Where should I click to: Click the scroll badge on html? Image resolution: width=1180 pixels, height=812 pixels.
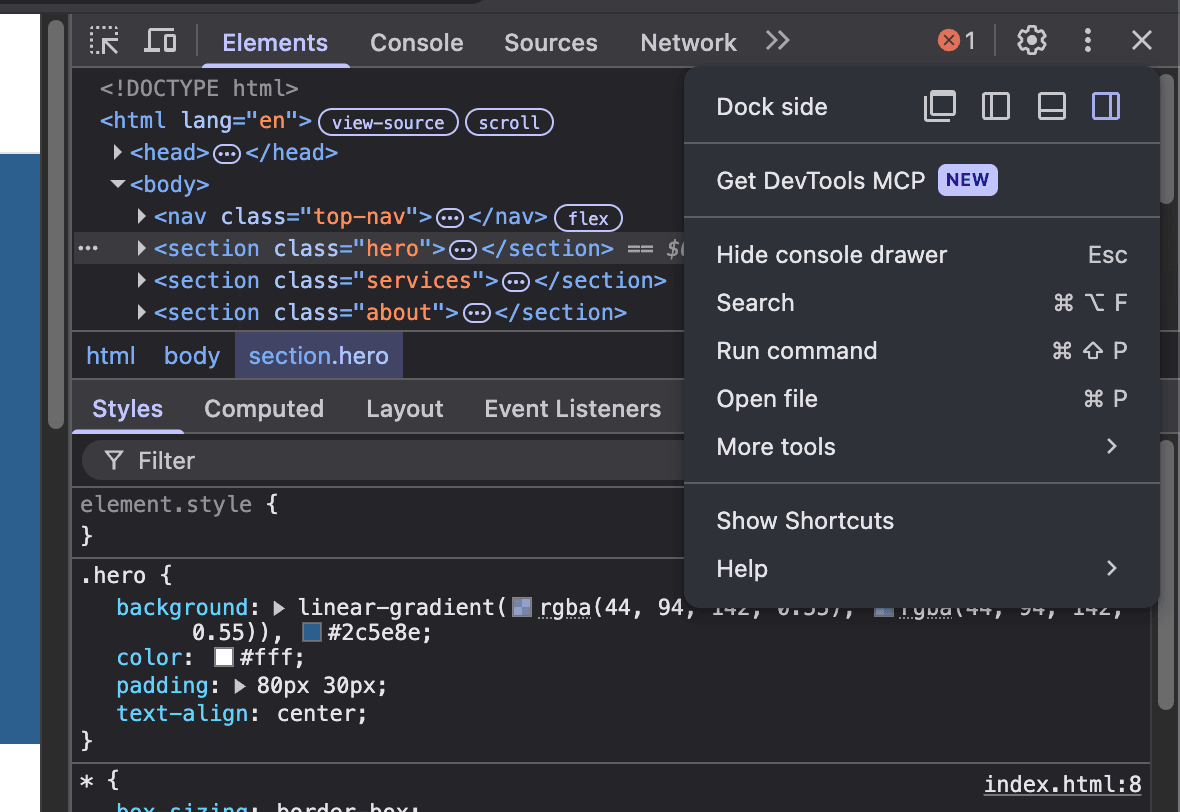[509, 122]
